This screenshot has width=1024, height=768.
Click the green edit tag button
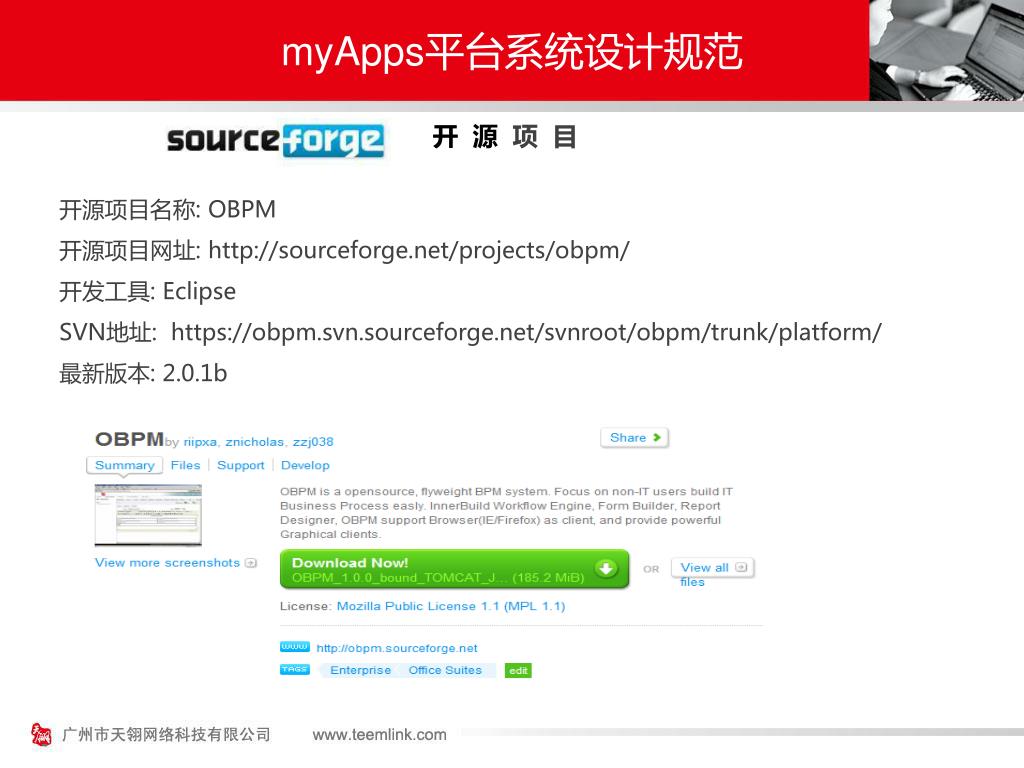(518, 671)
